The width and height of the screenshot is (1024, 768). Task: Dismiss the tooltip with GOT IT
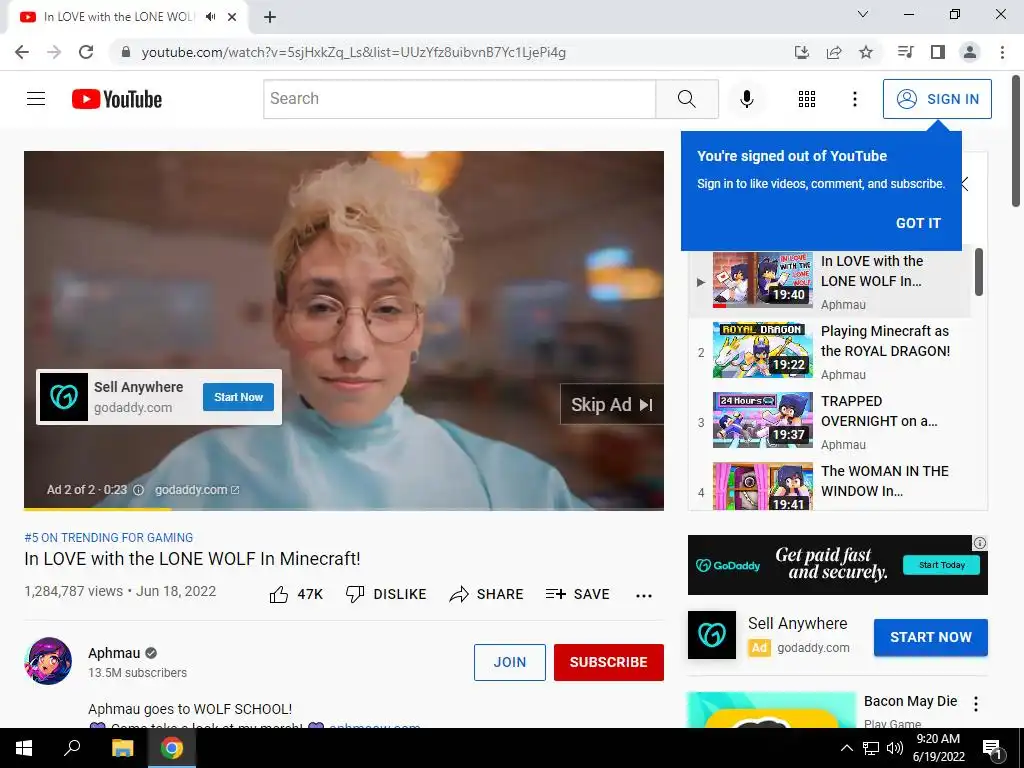(x=918, y=223)
